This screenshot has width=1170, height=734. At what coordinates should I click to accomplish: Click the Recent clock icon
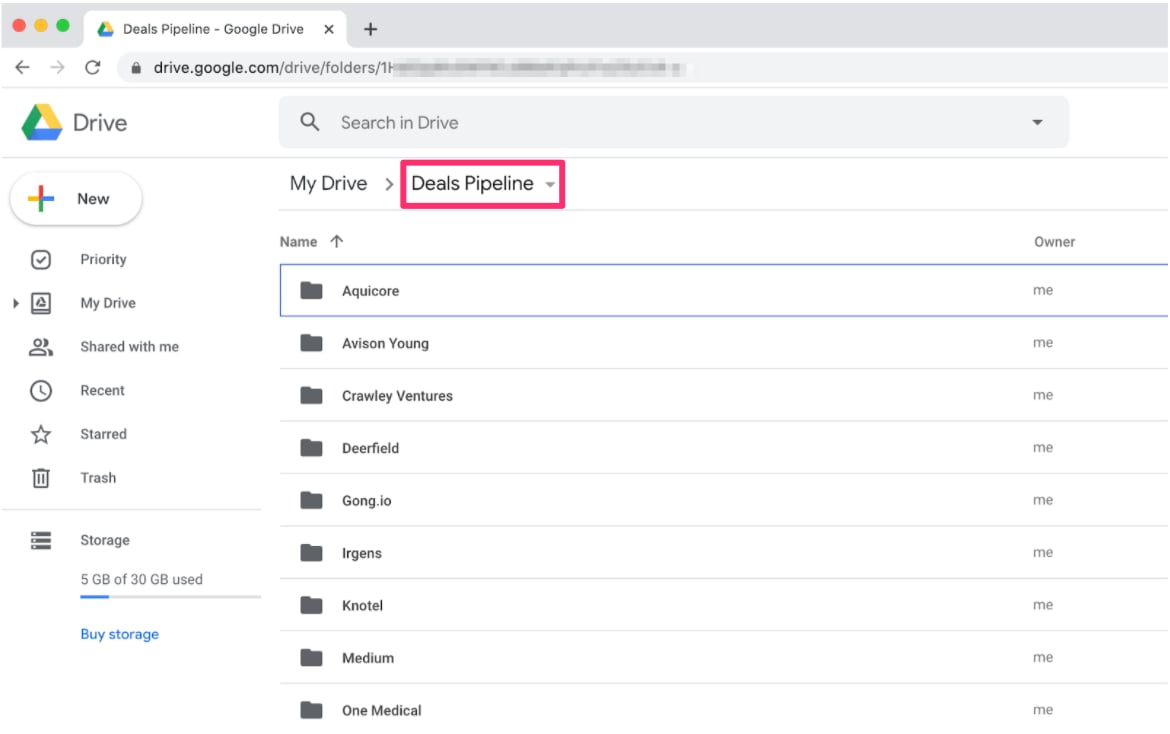pos(41,391)
